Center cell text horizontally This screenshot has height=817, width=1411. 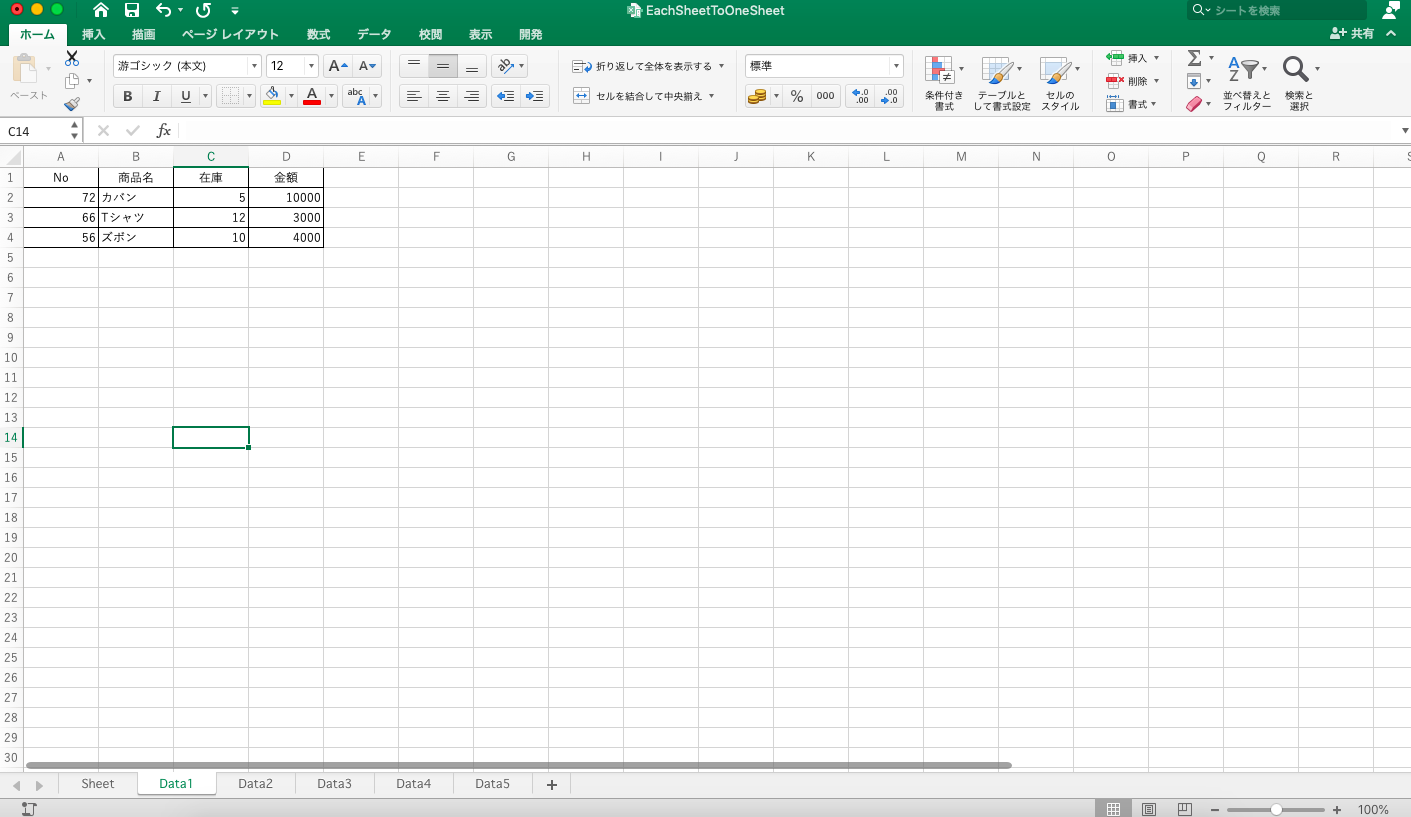click(443, 96)
